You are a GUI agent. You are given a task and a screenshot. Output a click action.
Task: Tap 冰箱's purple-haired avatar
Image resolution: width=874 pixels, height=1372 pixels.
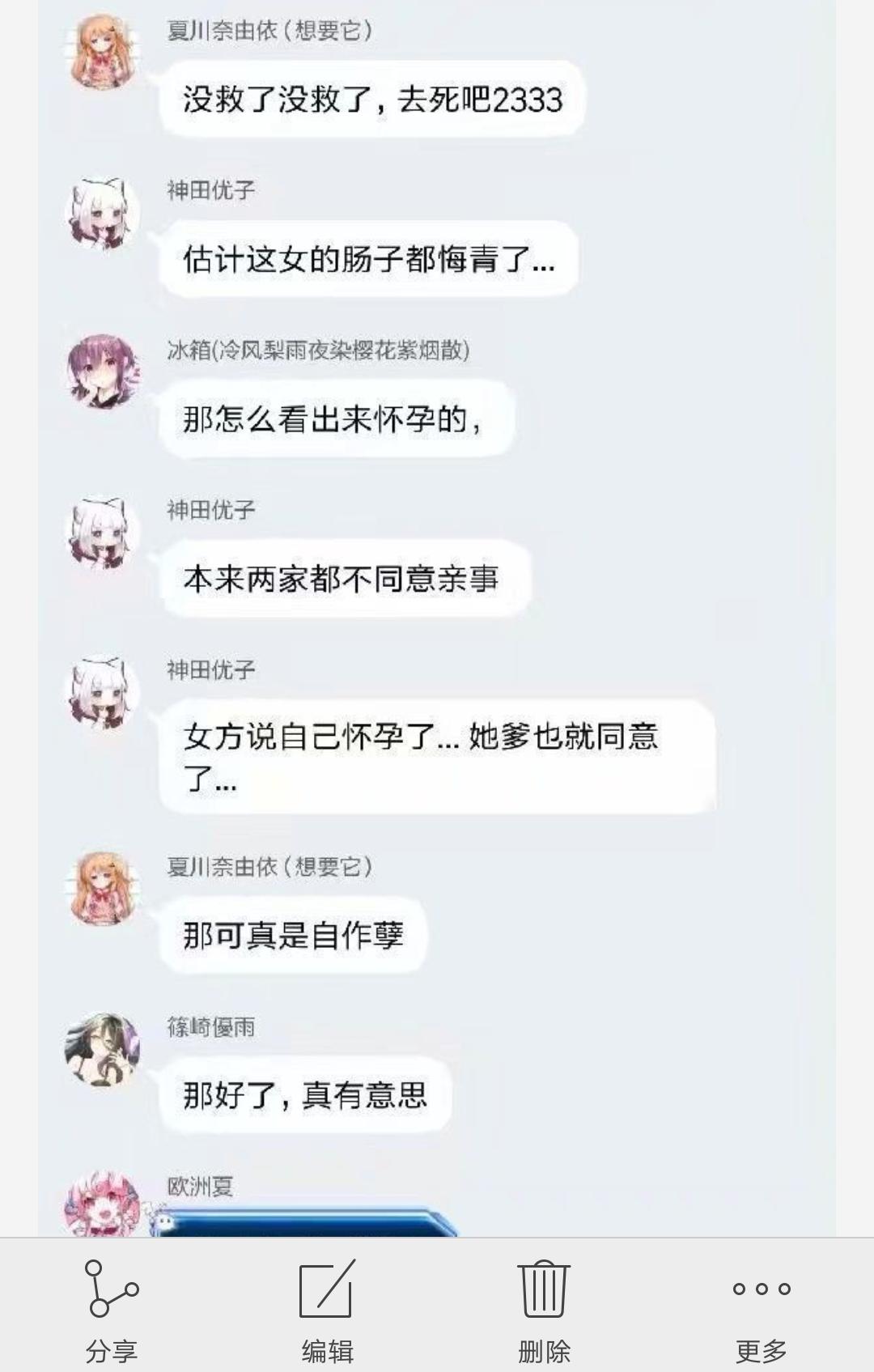click(x=103, y=372)
